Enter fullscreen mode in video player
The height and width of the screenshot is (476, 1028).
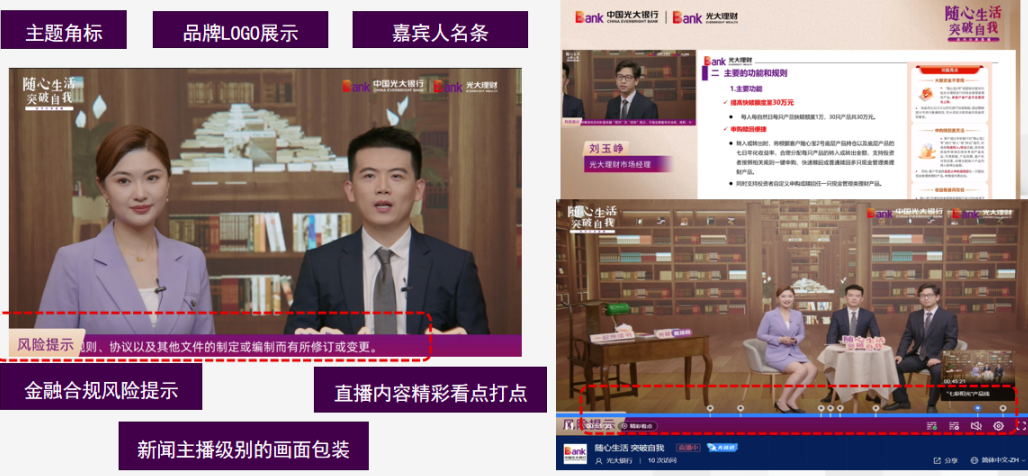[1020, 426]
